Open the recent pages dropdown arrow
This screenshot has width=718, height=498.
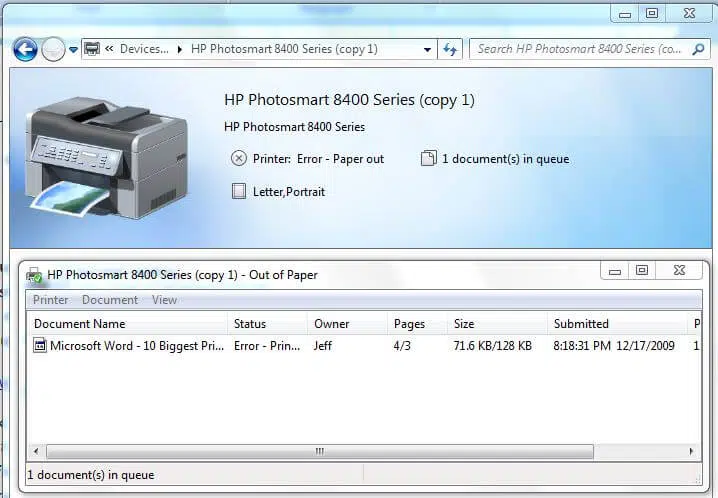point(73,49)
